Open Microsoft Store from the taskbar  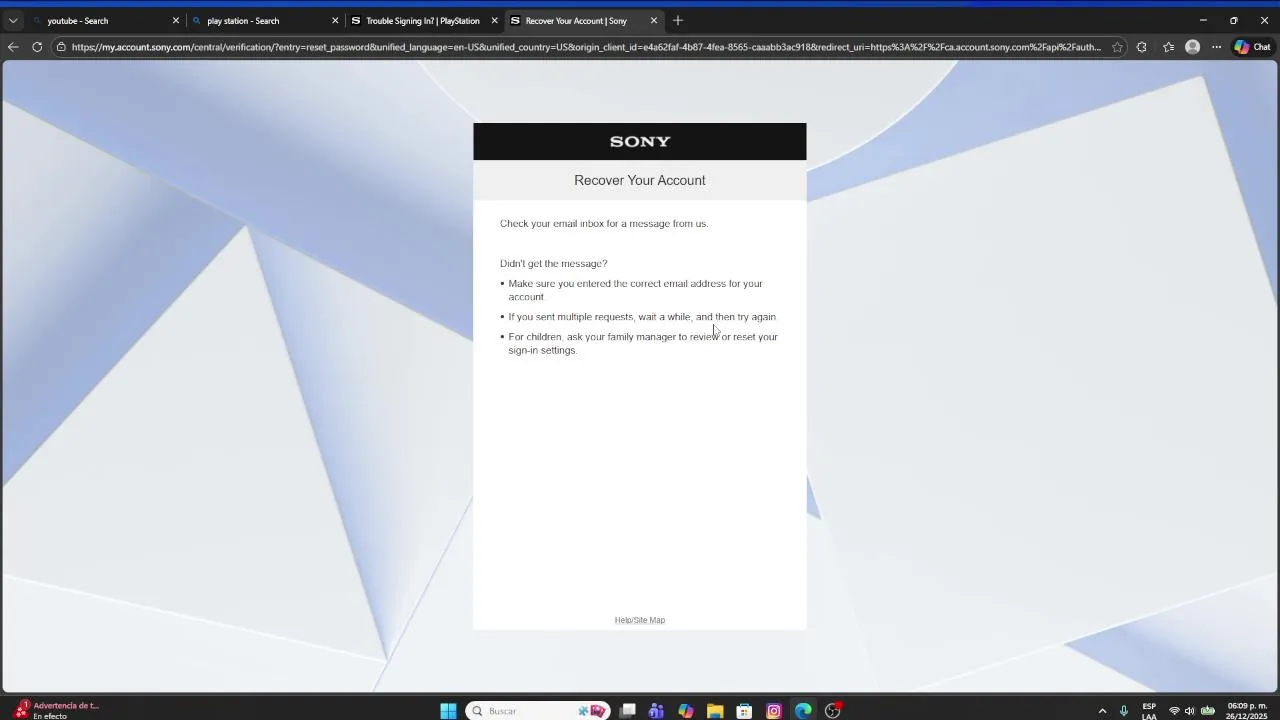744,711
